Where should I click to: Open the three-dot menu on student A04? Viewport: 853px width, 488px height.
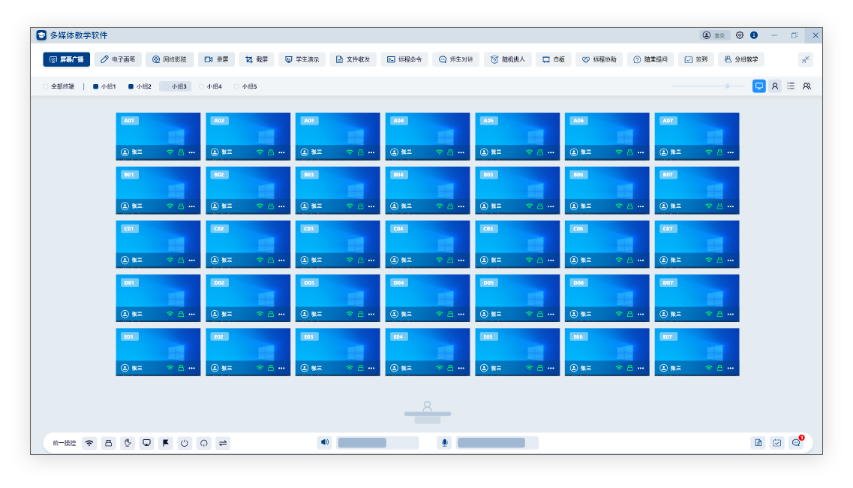[461, 152]
